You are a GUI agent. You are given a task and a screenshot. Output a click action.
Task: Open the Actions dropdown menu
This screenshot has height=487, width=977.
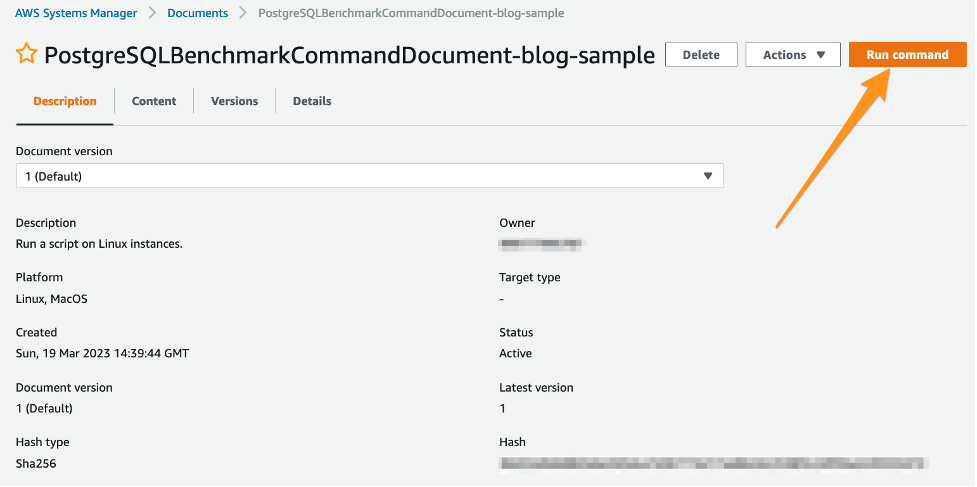click(x=793, y=55)
